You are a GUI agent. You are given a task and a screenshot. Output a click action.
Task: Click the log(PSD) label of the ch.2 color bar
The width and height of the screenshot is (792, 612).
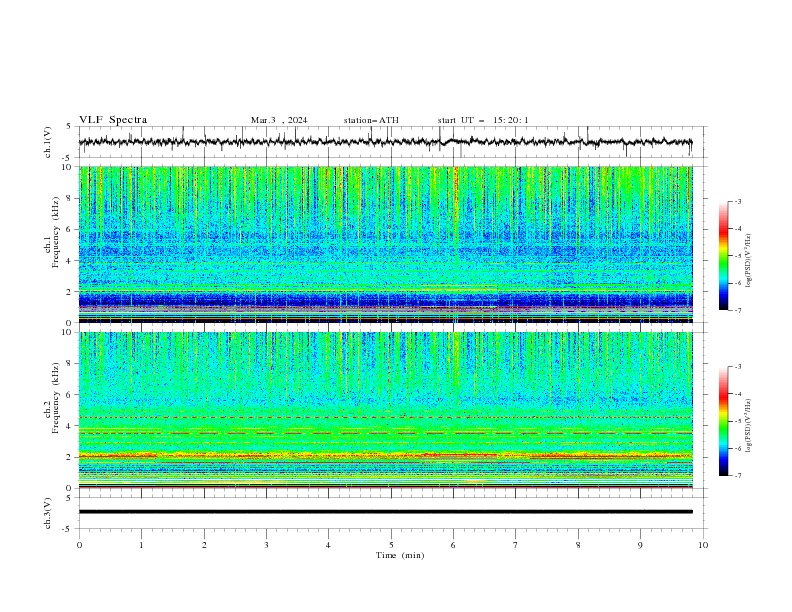click(749, 426)
